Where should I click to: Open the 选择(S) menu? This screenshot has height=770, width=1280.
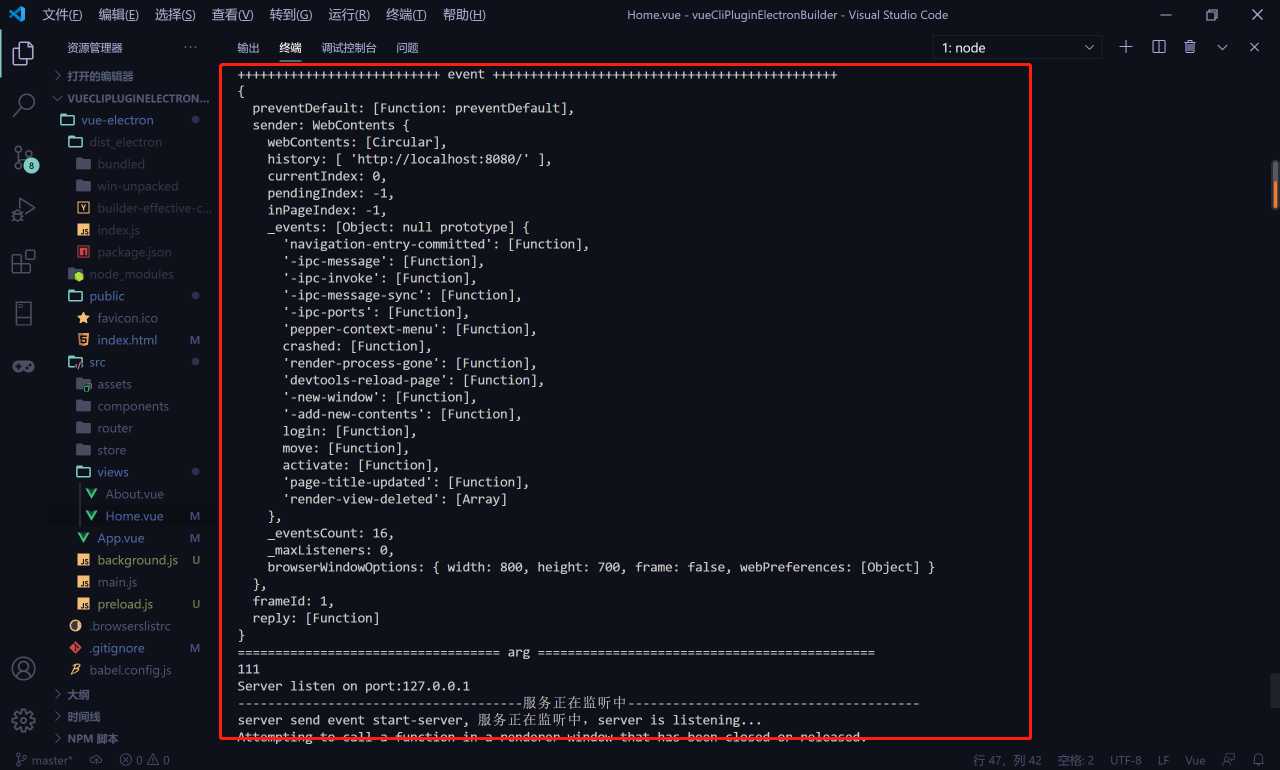coord(176,15)
